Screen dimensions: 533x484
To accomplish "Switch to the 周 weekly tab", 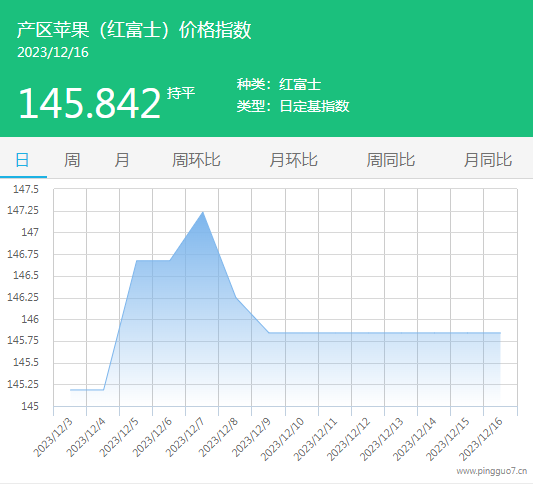I will pos(72,160).
